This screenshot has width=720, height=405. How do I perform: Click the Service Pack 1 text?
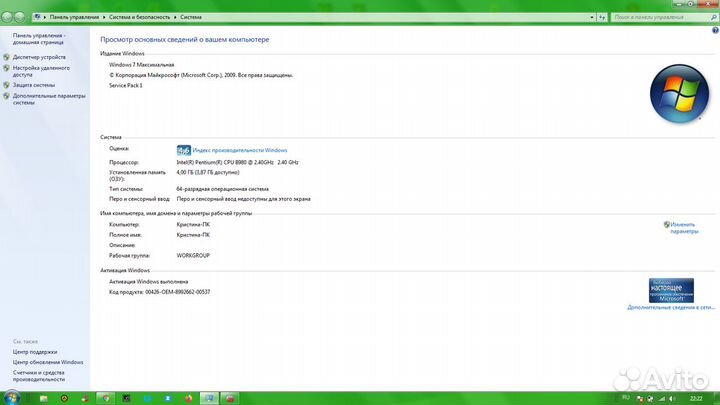(126, 85)
